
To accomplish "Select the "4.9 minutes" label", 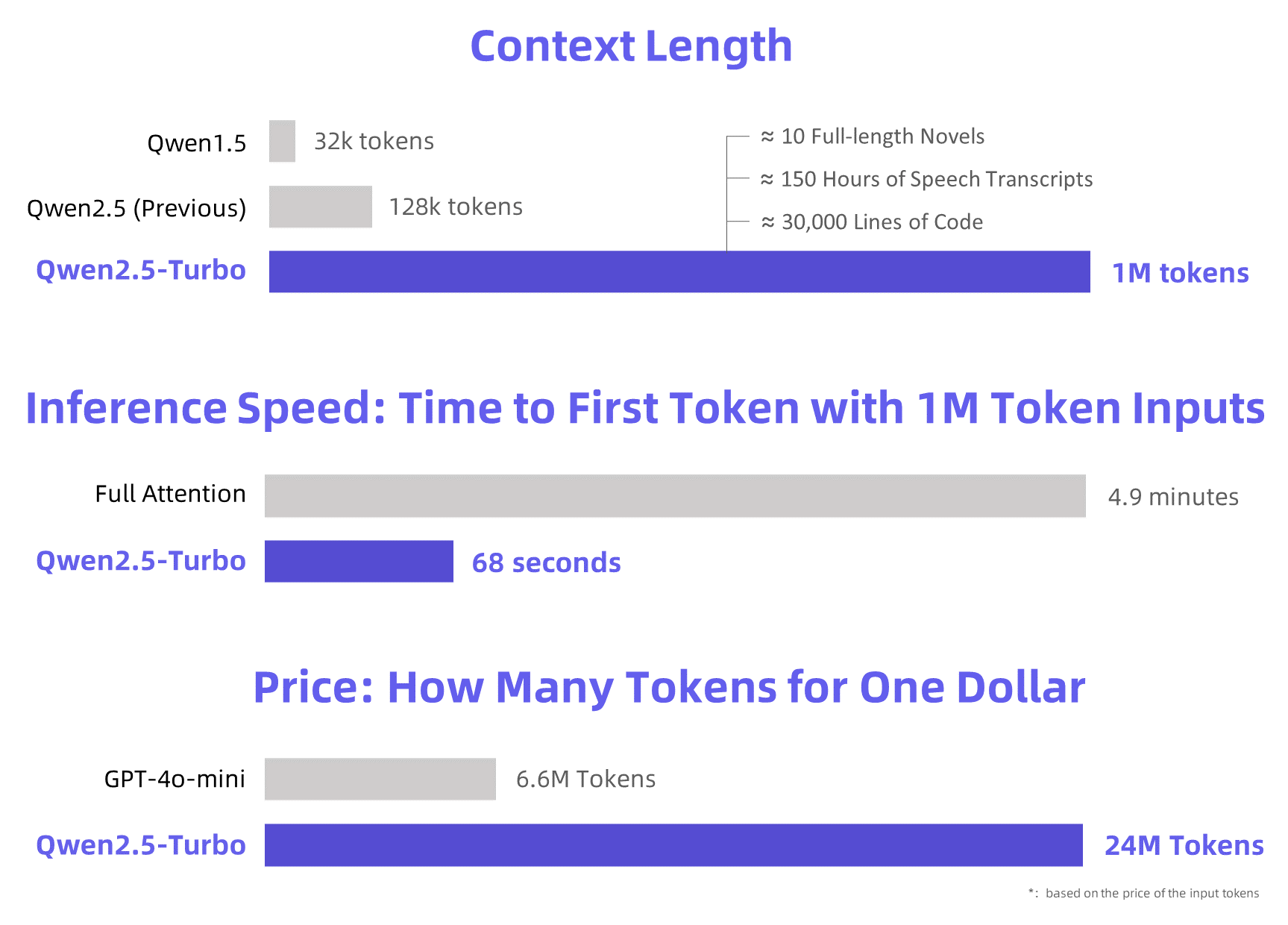I will click(1173, 497).
